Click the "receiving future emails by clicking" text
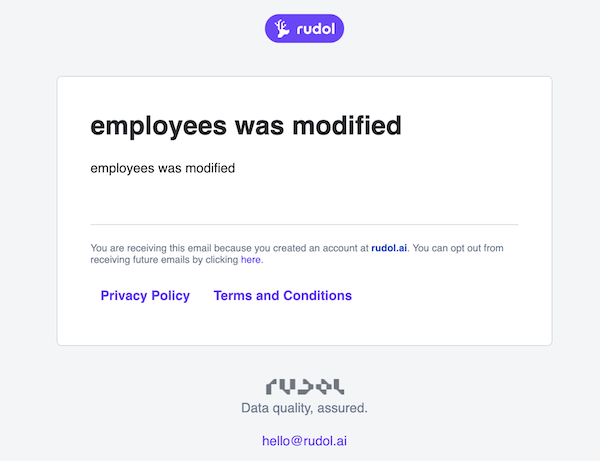 tap(164, 260)
